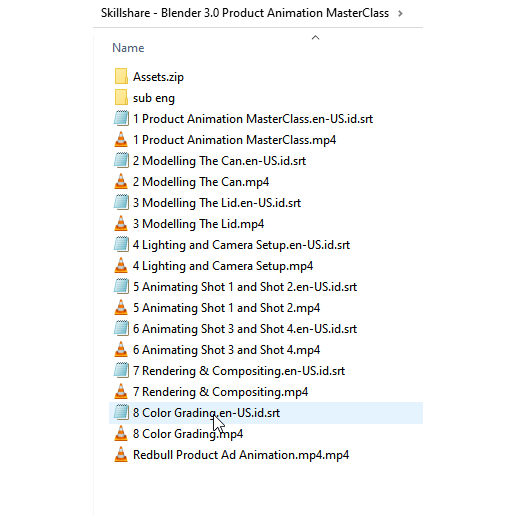
Task: Click notepad icon of 4 Lighting and Camera Setup.en-US.id.srt
Action: [121, 245]
